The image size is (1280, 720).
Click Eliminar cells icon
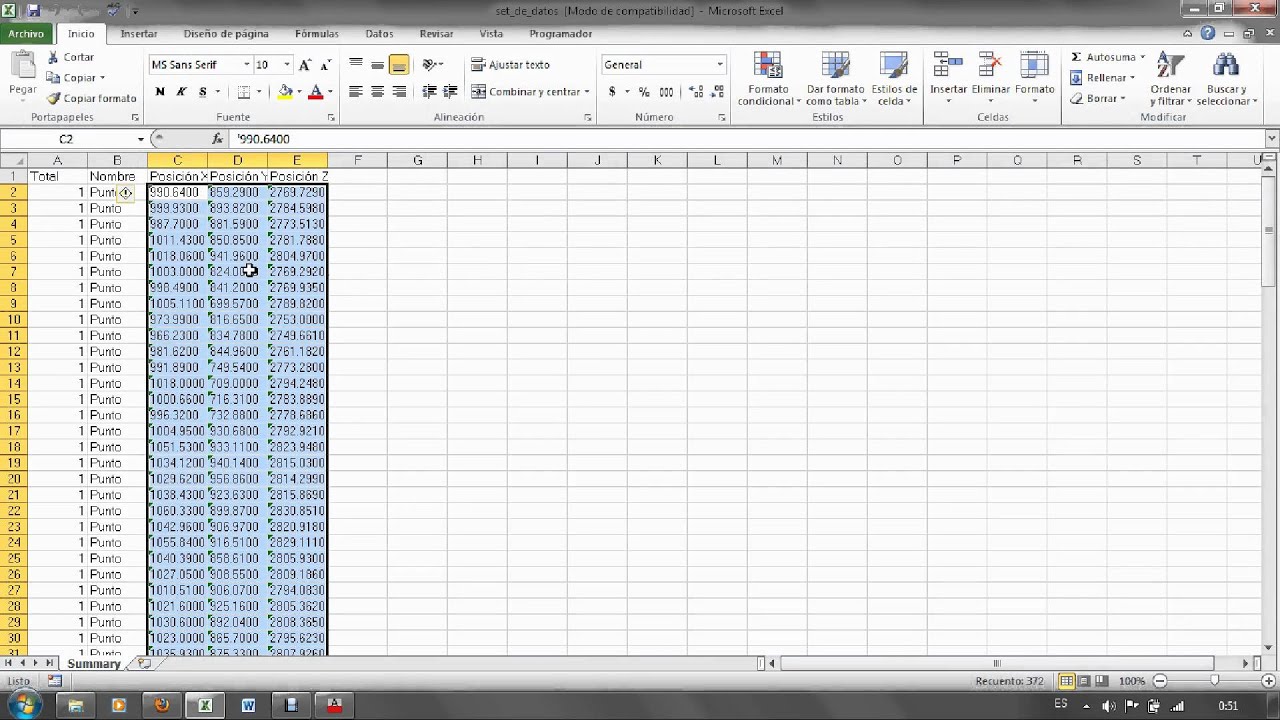tap(991, 66)
